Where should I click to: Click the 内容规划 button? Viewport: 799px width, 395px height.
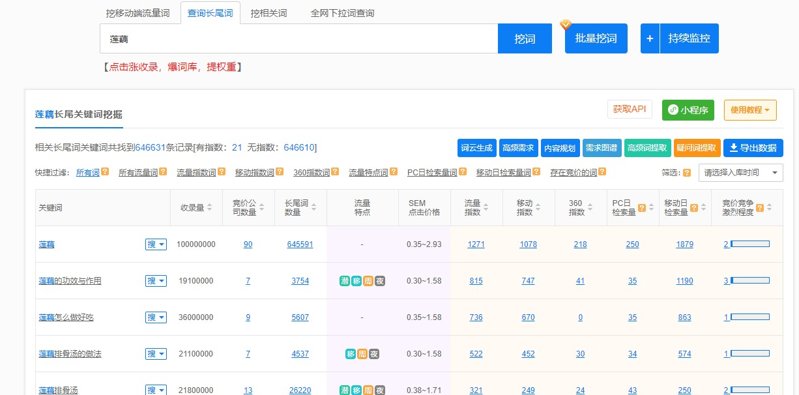pos(560,148)
